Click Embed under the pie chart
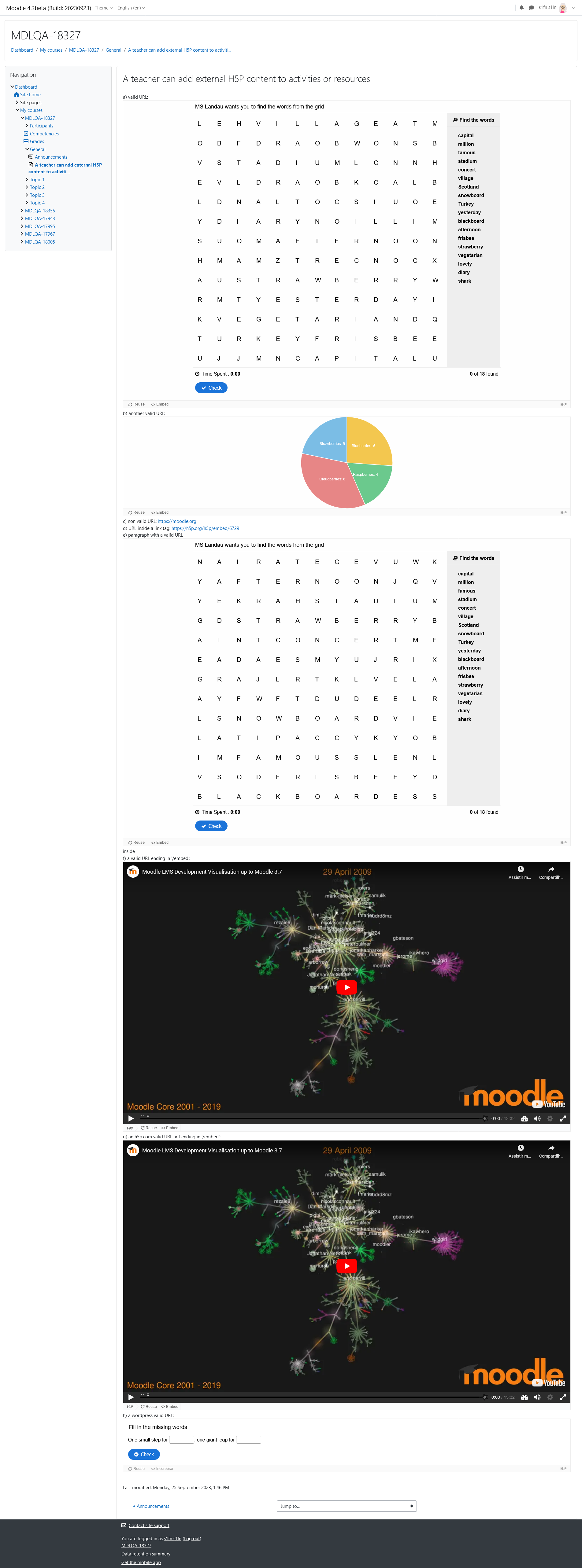The height and width of the screenshot is (1568, 582). (160, 512)
